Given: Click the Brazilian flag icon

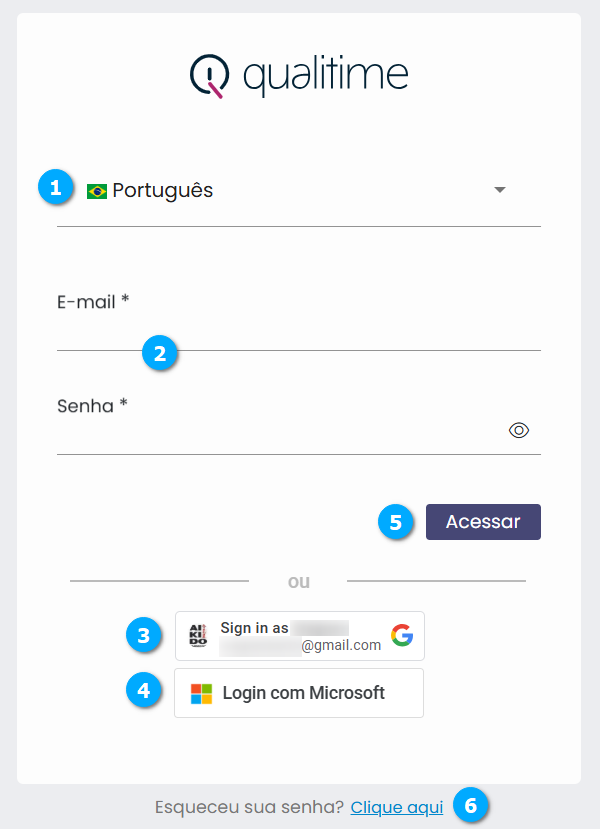Looking at the screenshot, I should (x=96, y=190).
